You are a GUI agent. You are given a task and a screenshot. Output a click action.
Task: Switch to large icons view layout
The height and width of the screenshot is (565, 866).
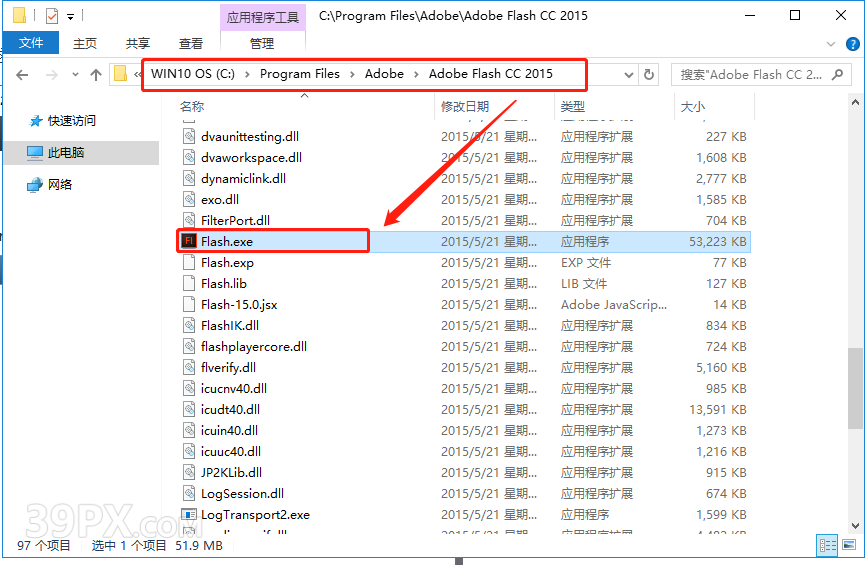(x=849, y=546)
